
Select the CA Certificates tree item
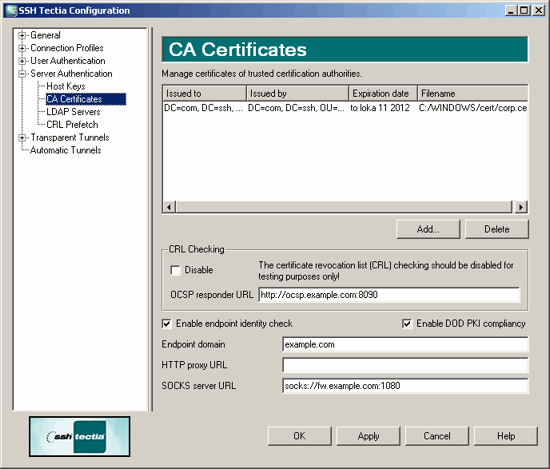[x=86, y=99]
